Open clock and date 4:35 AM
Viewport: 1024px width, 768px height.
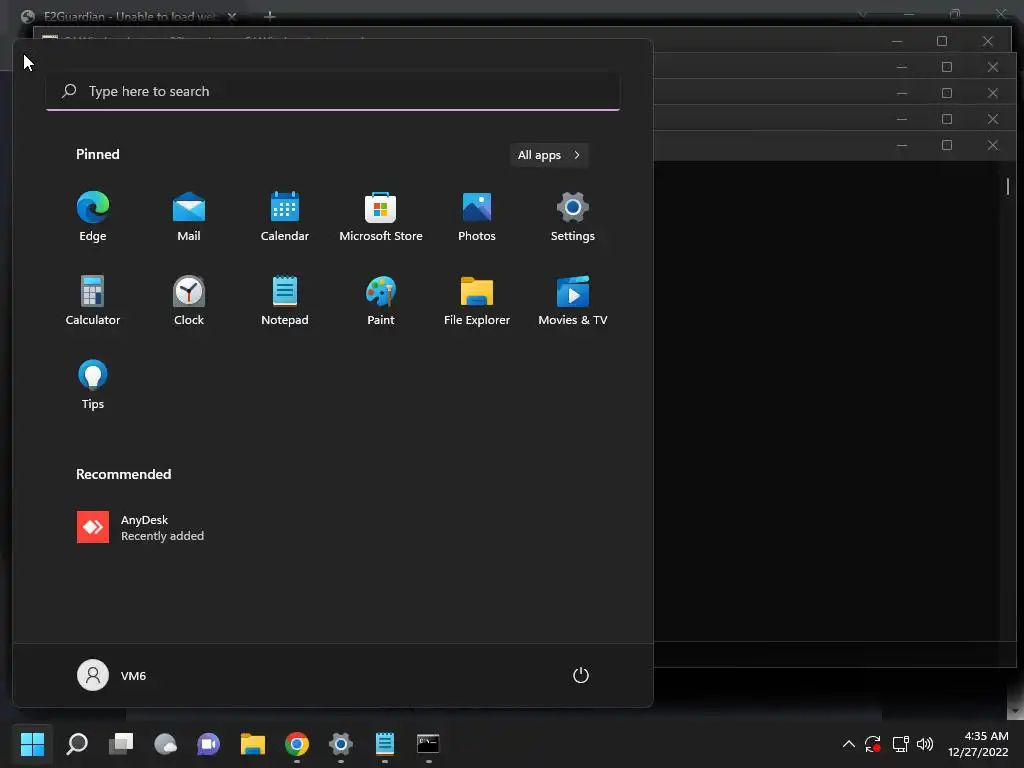pos(978,744)
